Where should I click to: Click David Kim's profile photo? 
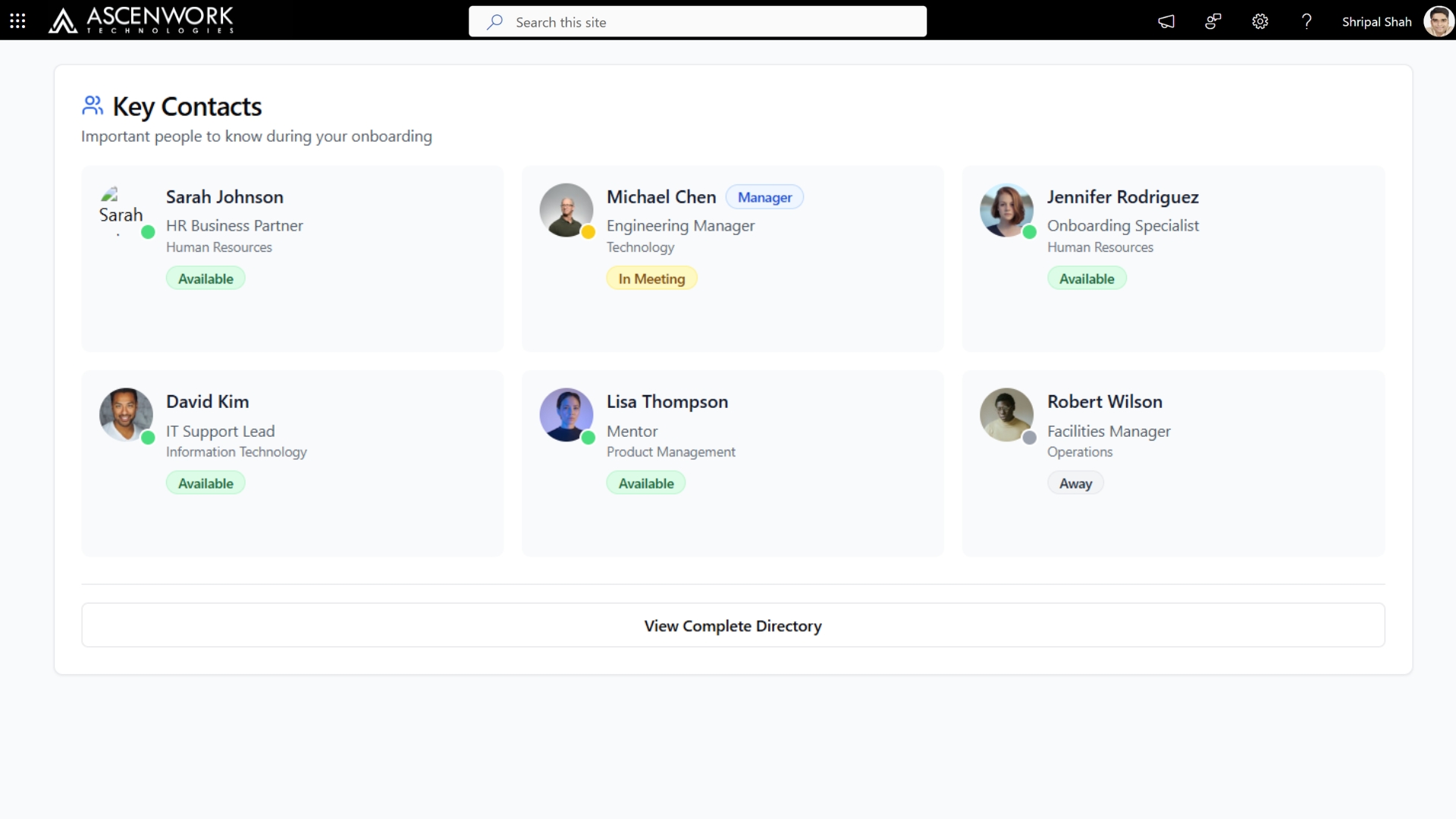tap(126, 415)
